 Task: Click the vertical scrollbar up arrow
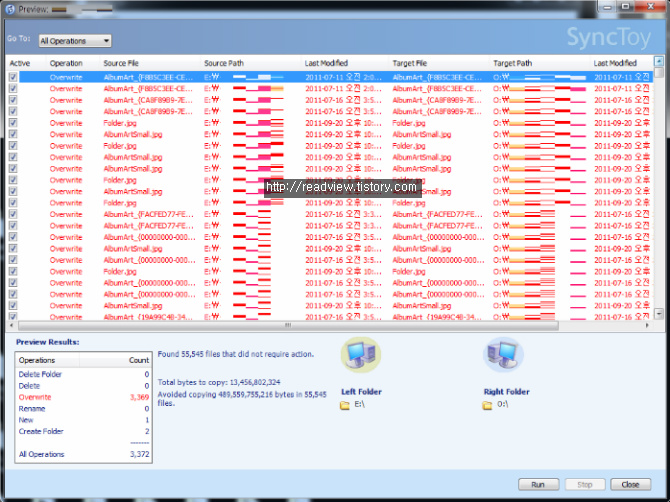pyautogui.click(x=659, y=62)
